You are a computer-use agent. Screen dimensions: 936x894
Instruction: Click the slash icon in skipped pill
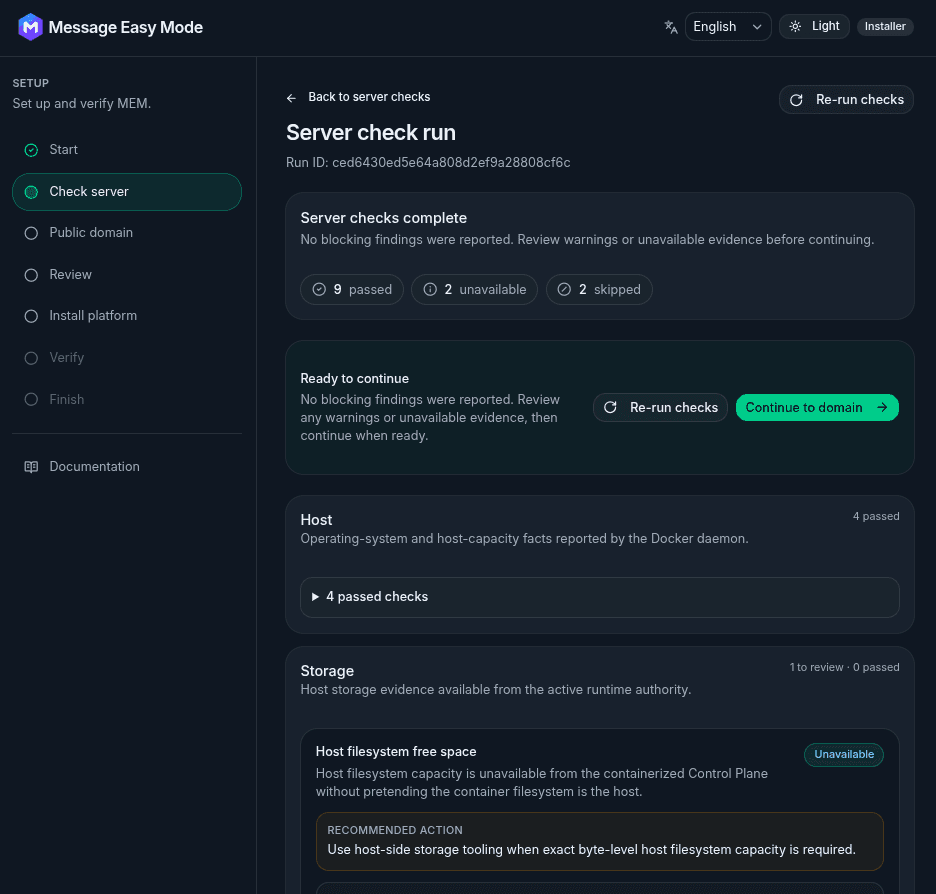click(x=564, y=289)
